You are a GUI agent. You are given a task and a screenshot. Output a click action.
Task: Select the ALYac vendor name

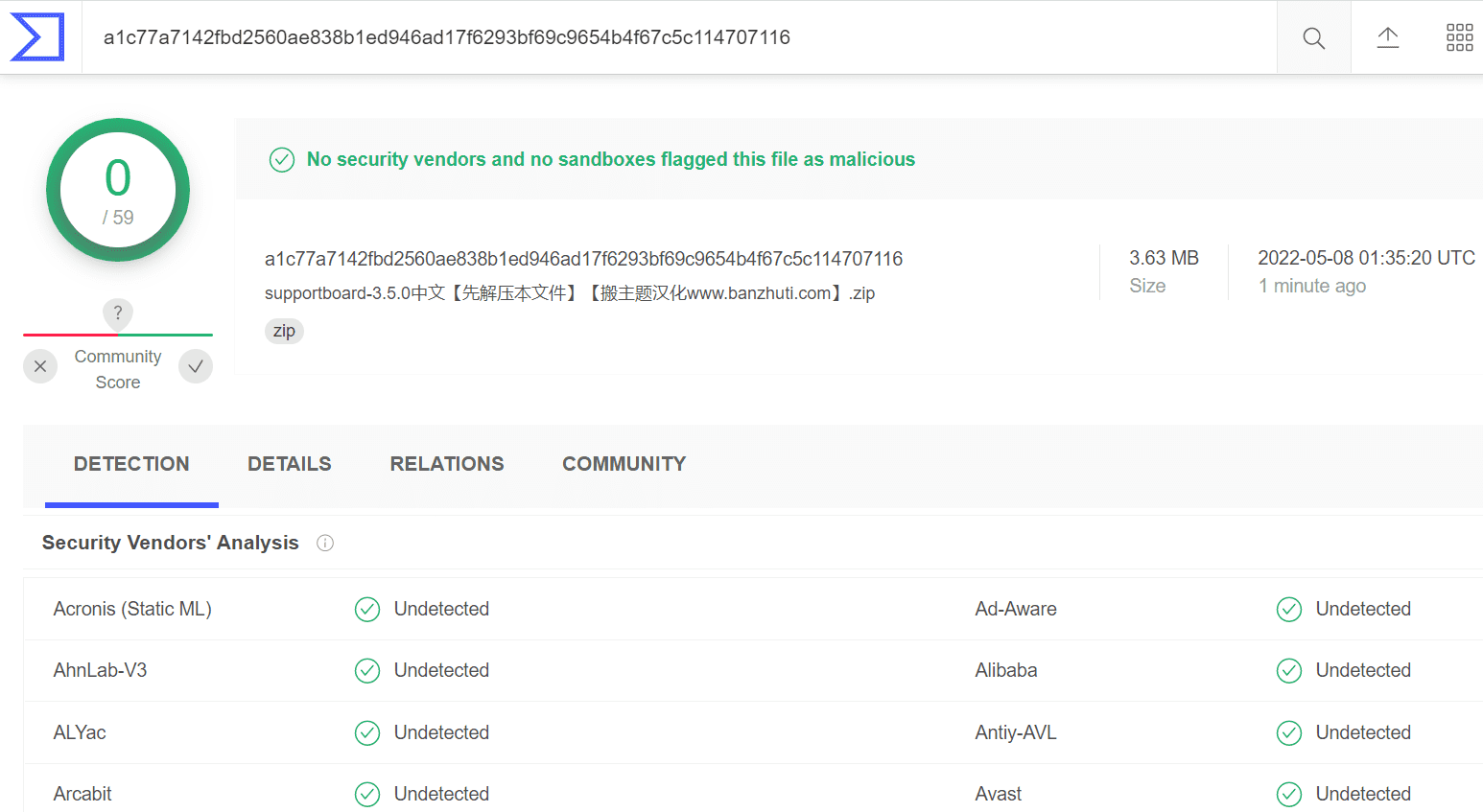(x=80, y=732)
